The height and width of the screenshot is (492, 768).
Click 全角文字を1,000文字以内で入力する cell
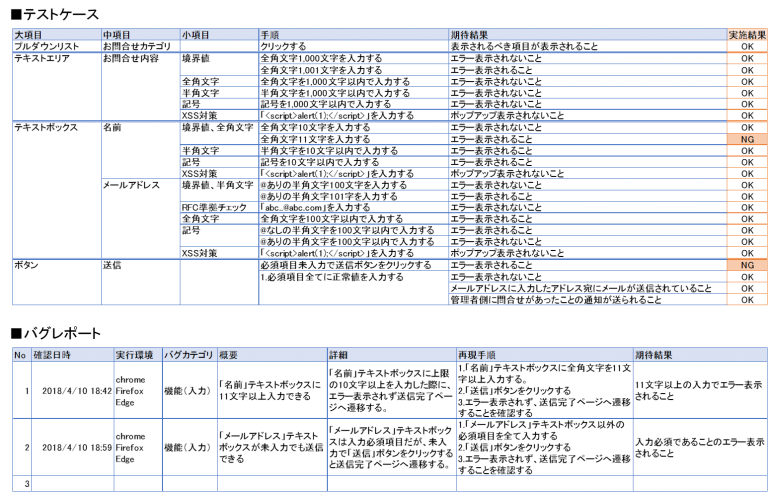coord(354,81)
